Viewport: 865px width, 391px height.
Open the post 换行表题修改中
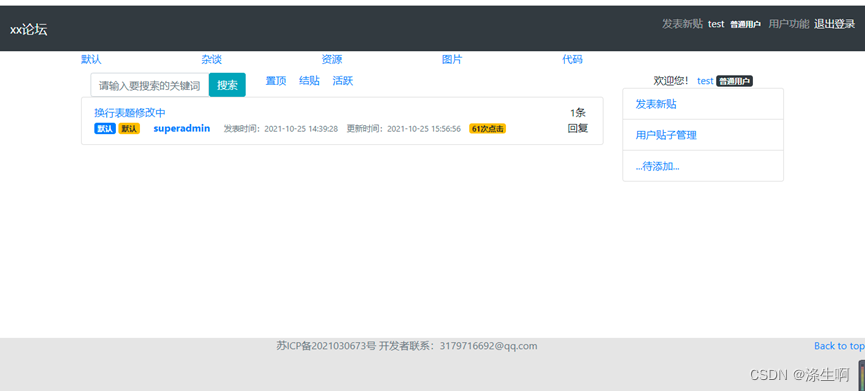pos(130,113)
